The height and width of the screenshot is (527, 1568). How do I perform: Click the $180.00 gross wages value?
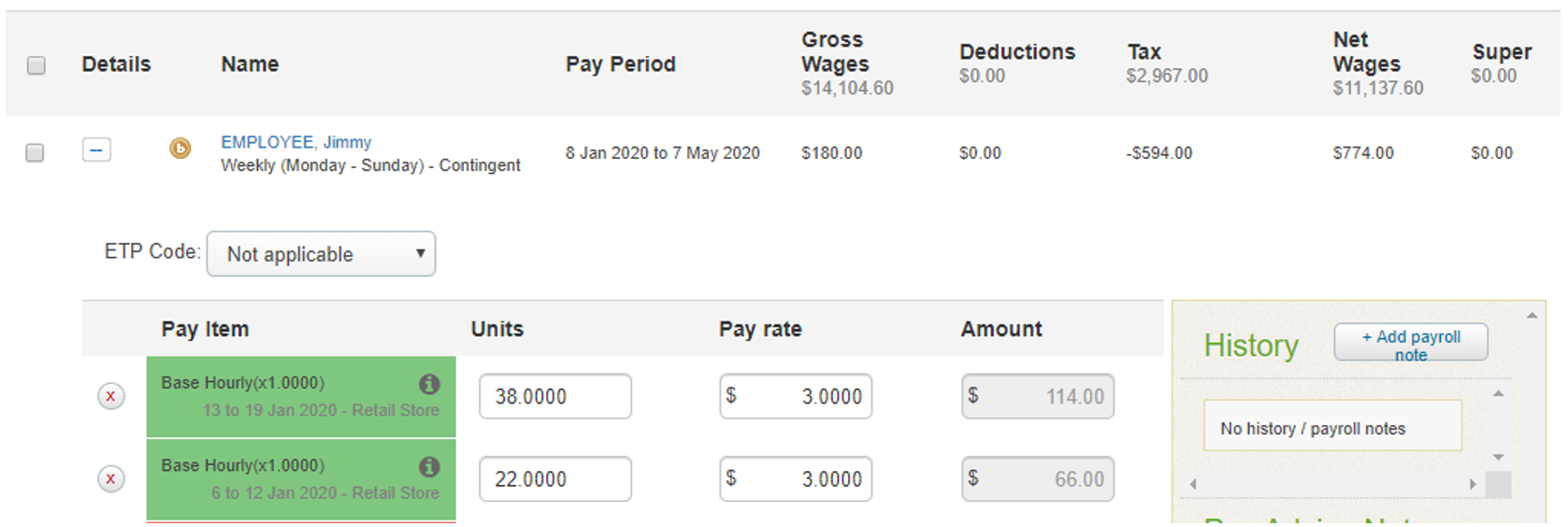point(831,153)
